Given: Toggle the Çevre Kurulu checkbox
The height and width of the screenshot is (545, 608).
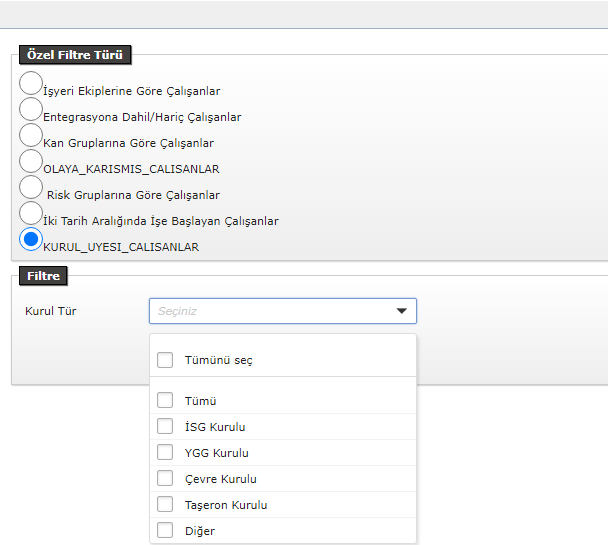Looking at the screenshot, I should 165,479.
